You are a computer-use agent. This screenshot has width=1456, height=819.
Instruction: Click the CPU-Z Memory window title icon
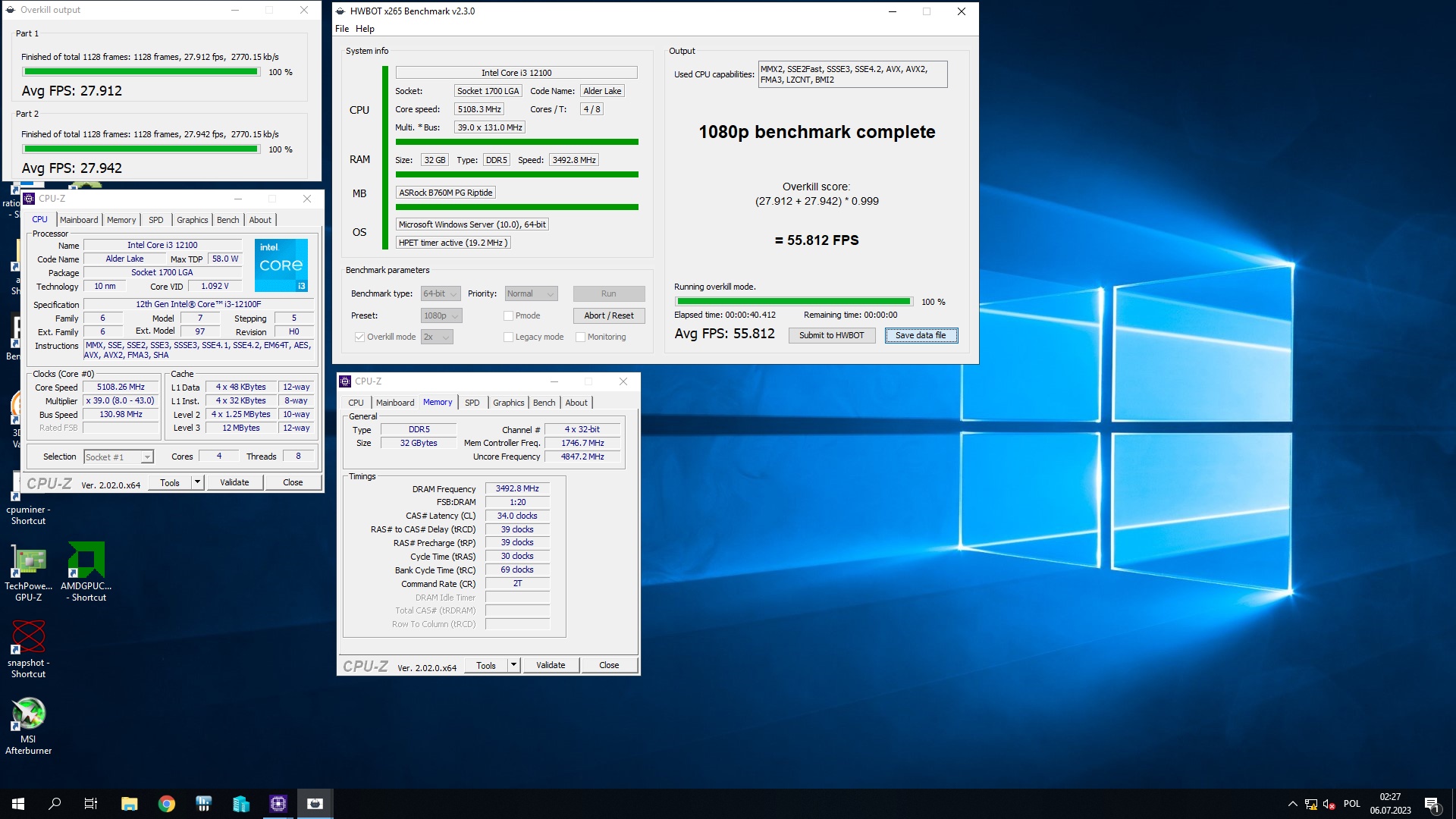tap(345, 381)
